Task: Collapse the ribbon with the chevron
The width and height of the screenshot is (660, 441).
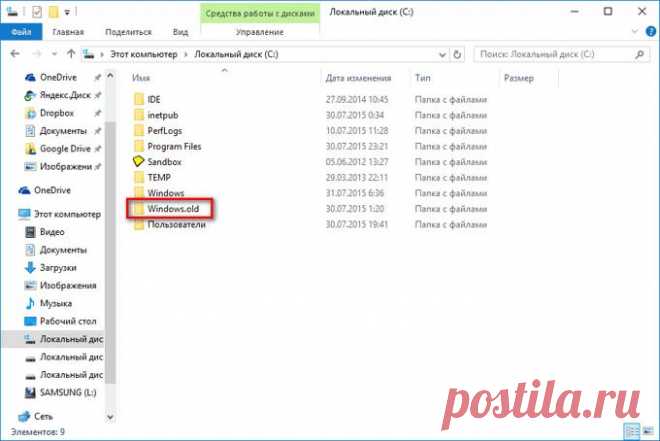Action: [x=635, y=32]
